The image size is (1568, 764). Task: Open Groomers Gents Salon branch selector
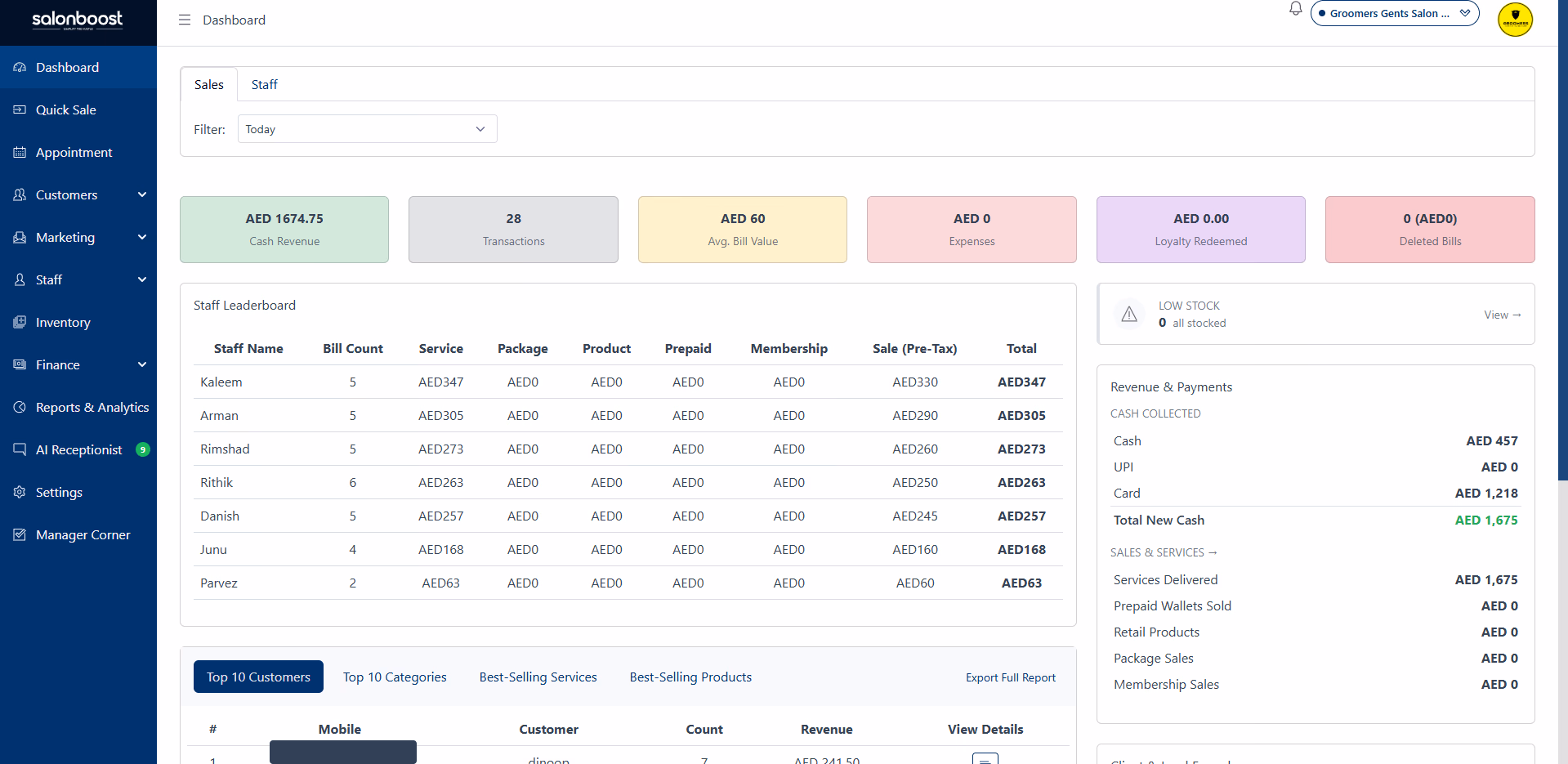1395,13
